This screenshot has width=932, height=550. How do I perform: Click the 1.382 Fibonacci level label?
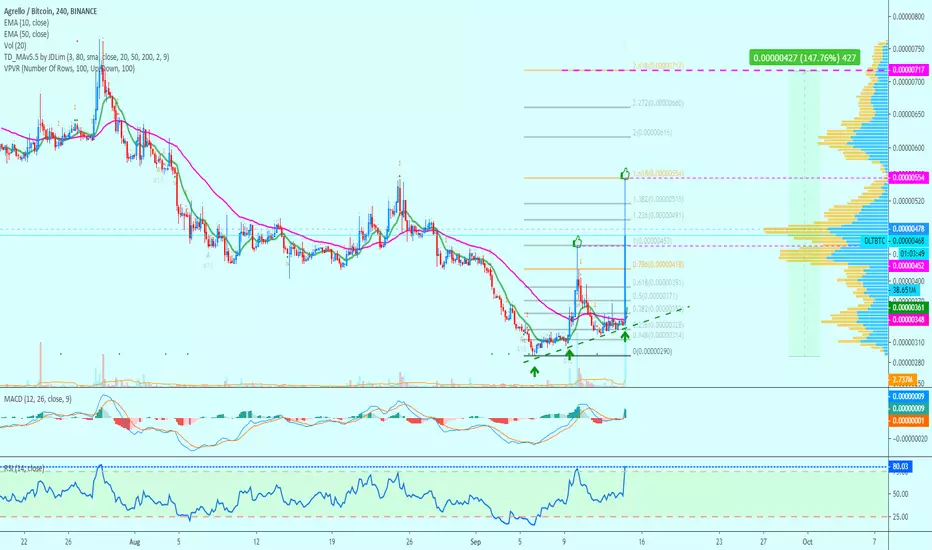658,199
